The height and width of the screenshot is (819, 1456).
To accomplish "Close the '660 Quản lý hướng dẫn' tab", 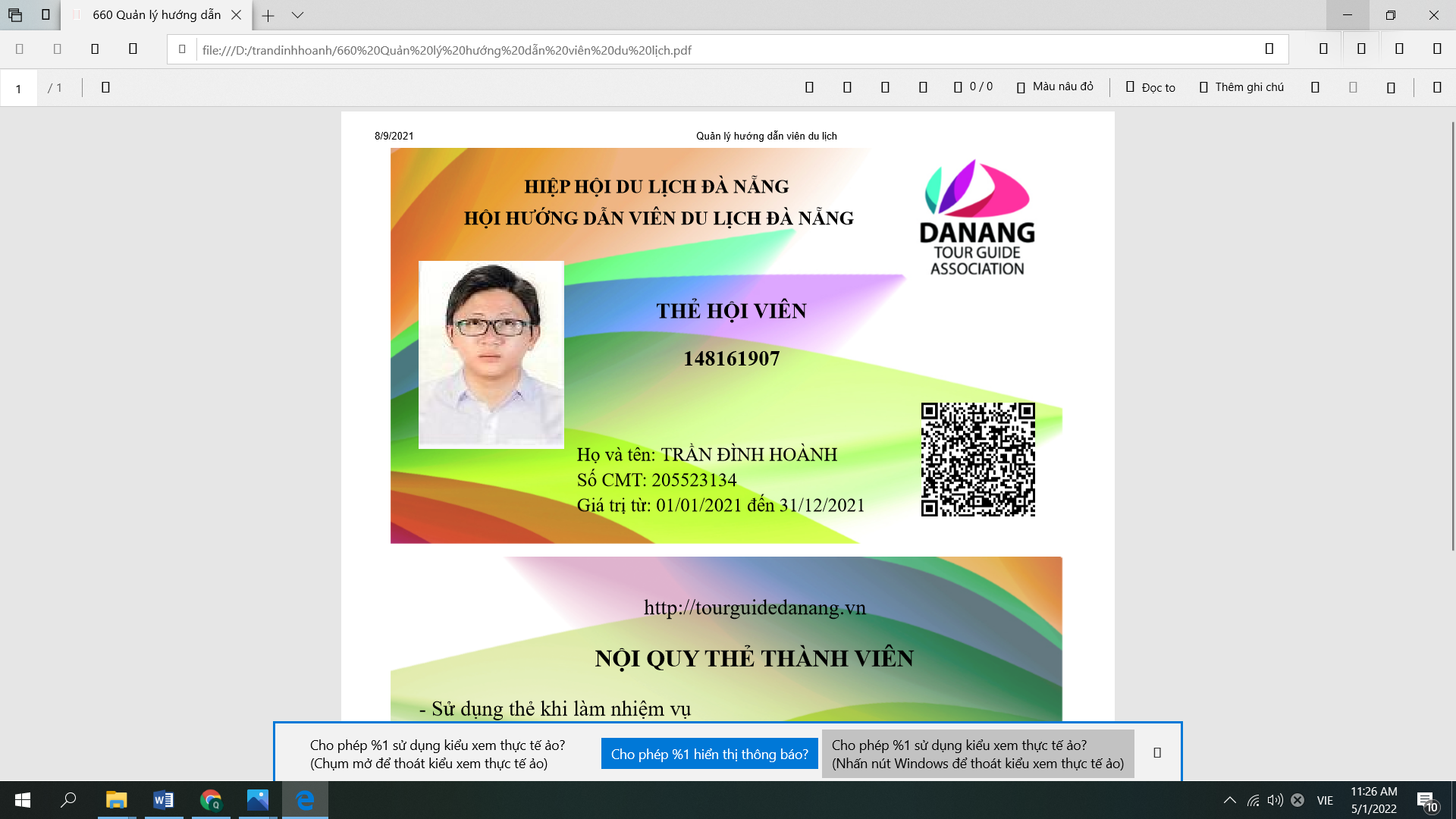I will 236,15.
